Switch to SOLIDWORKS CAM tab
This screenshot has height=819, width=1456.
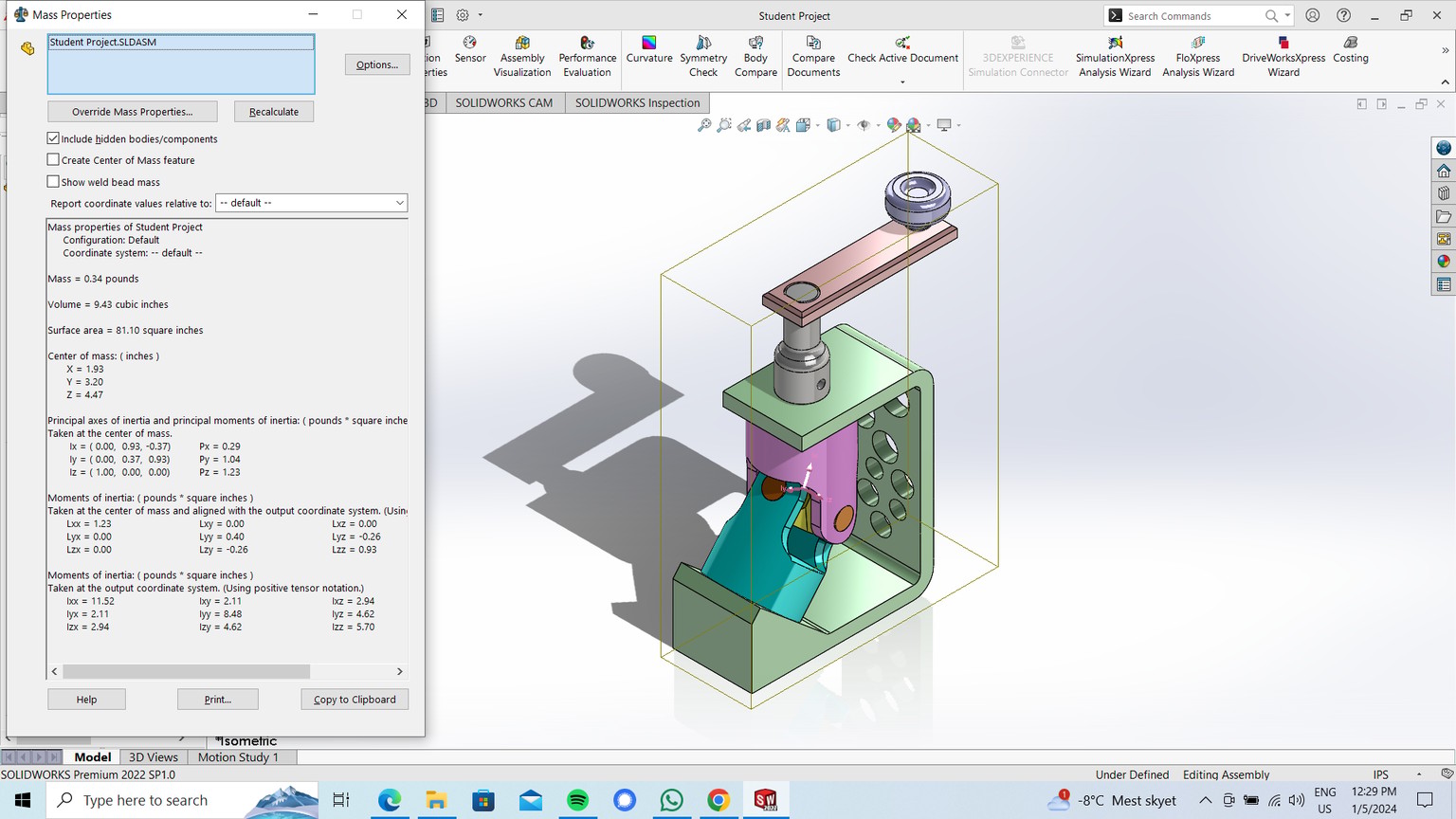point(503,103)
